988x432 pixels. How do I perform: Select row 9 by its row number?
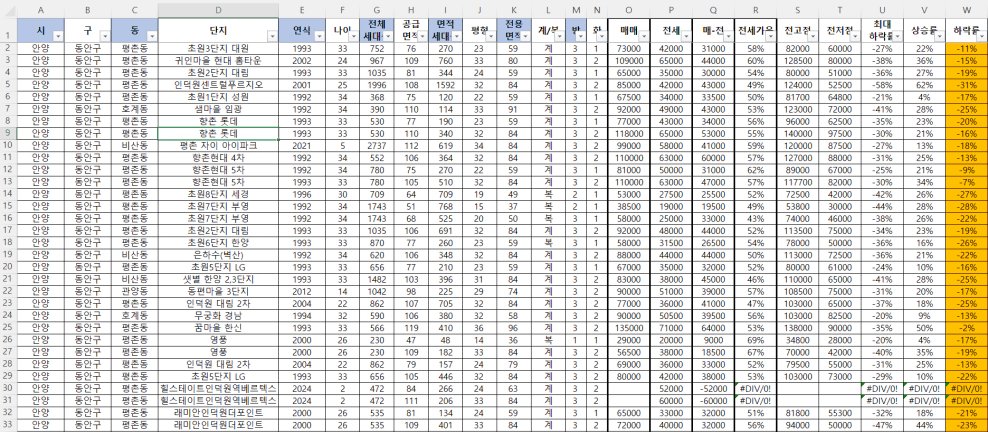click(8, 134)
